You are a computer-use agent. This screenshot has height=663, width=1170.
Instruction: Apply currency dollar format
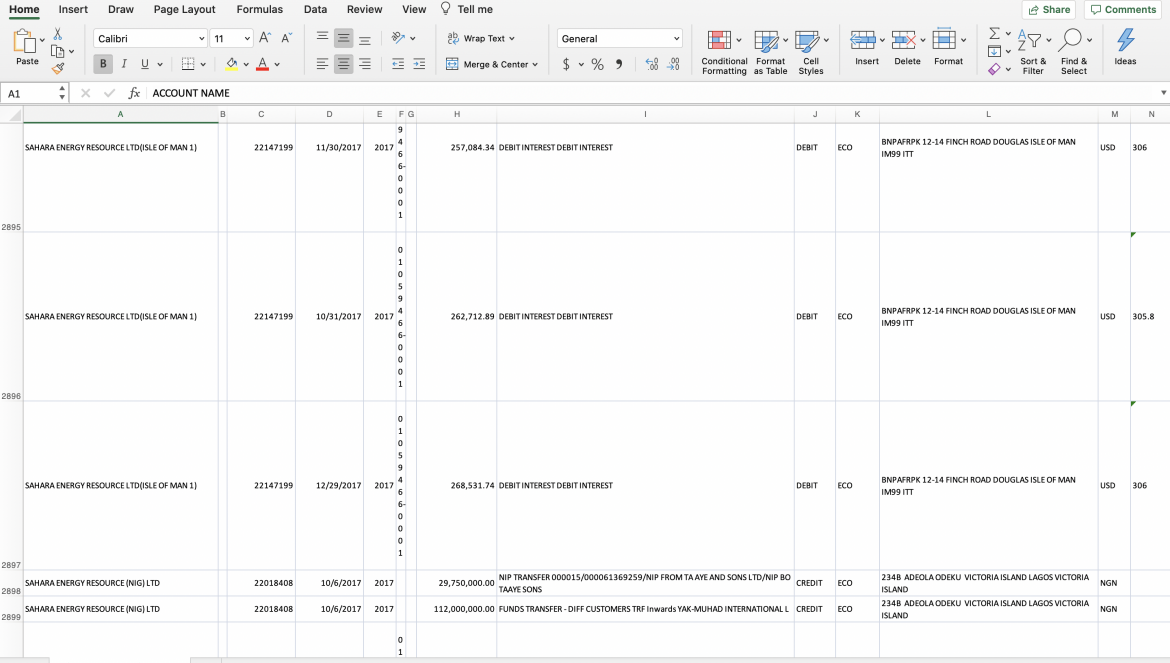click(566, 64)
